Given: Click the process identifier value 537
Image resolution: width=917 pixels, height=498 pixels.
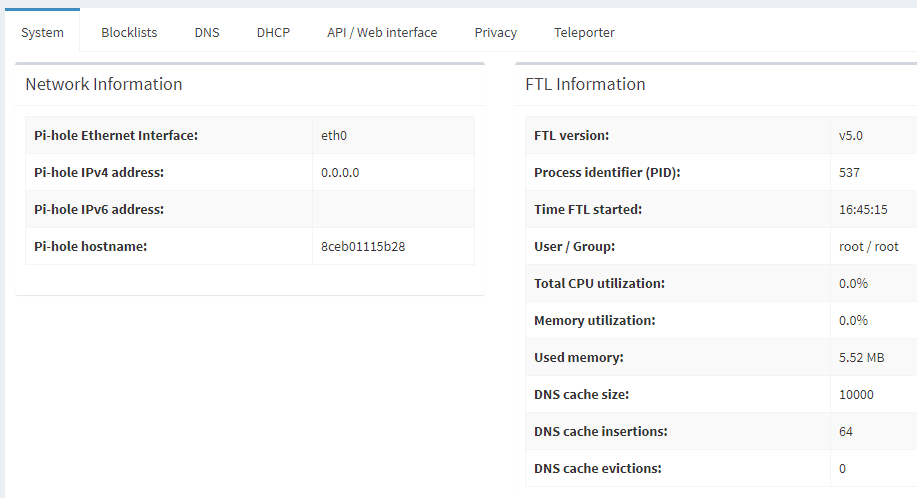Looking at the screenshot, I should click(x=849, y=172).
